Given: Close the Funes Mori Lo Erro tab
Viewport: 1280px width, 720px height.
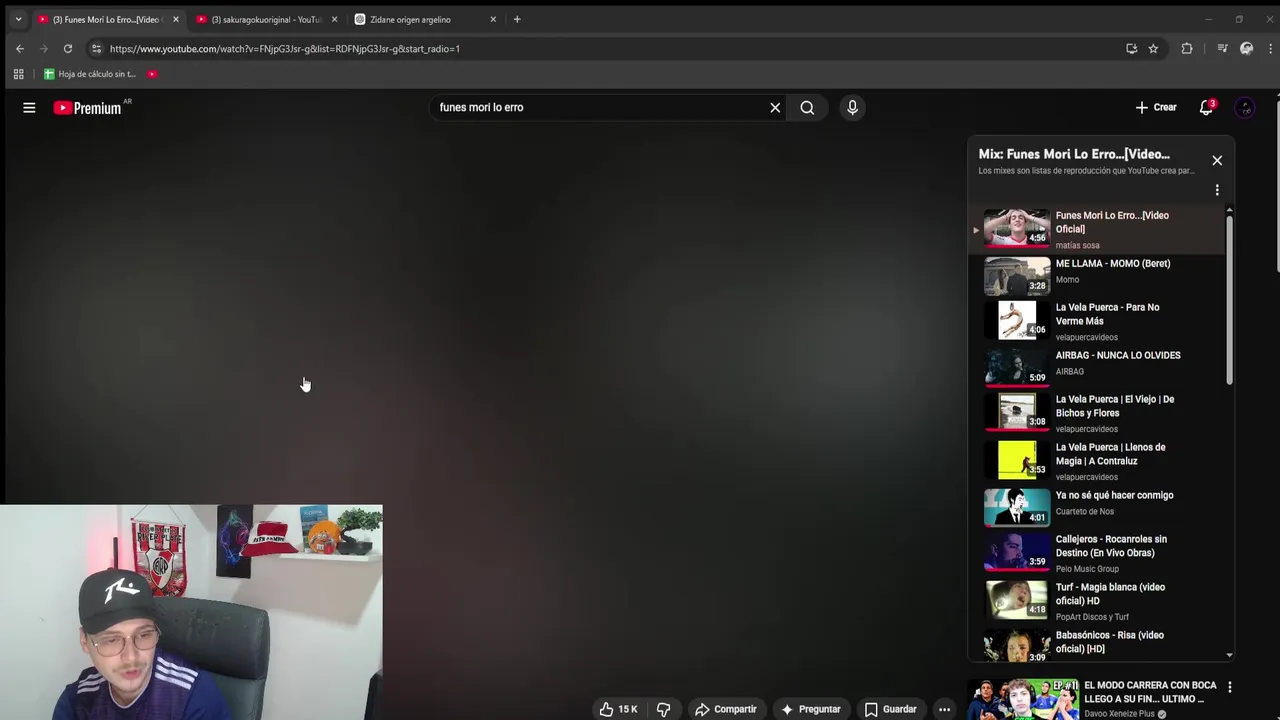Looking at the screenshot, I should tap(176, 19).
